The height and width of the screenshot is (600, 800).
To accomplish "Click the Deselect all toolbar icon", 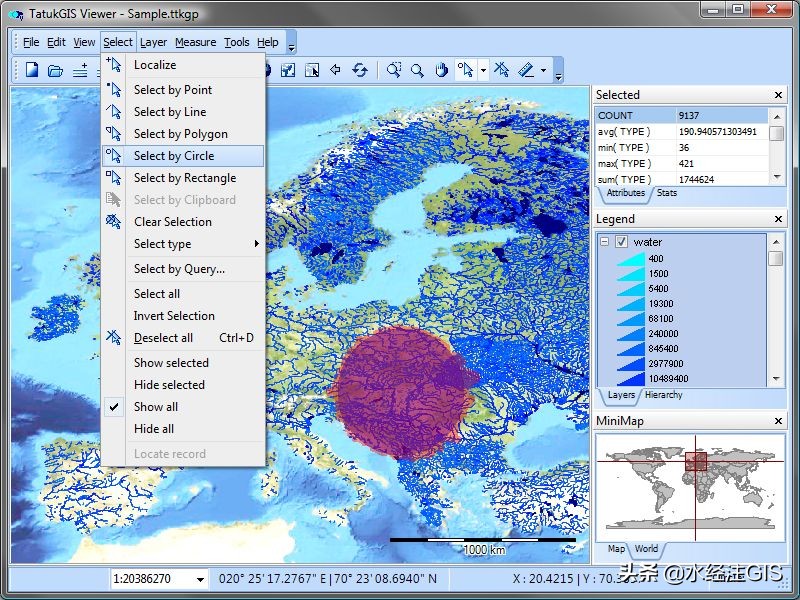I will [x=502, y=70].
